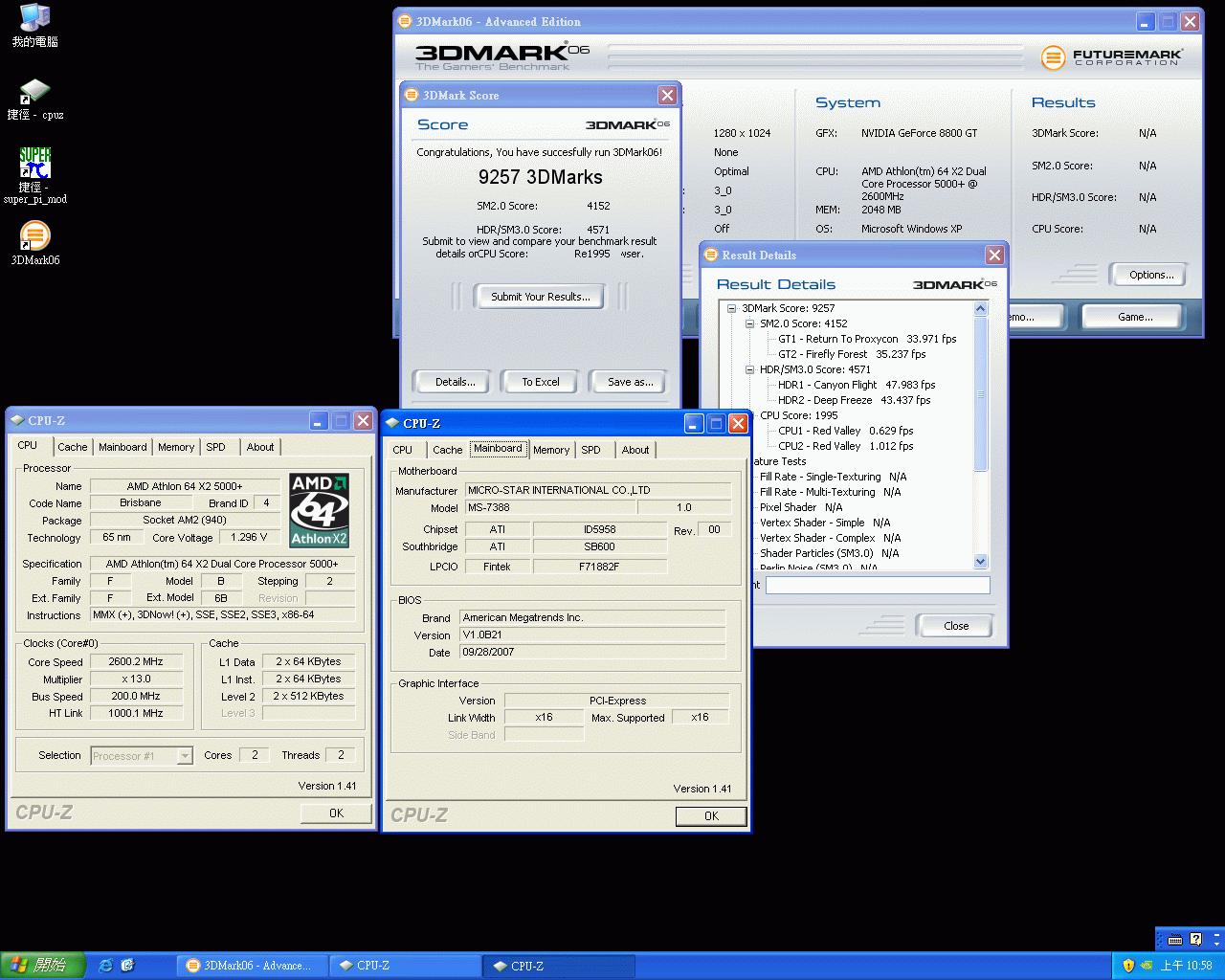
Task: Click Close in Result Details window
Action: click(x=956, y=626)
